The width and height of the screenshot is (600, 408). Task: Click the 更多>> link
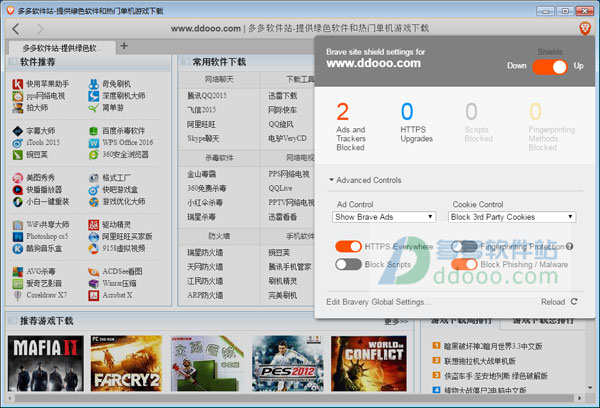[x=396, y=321]
